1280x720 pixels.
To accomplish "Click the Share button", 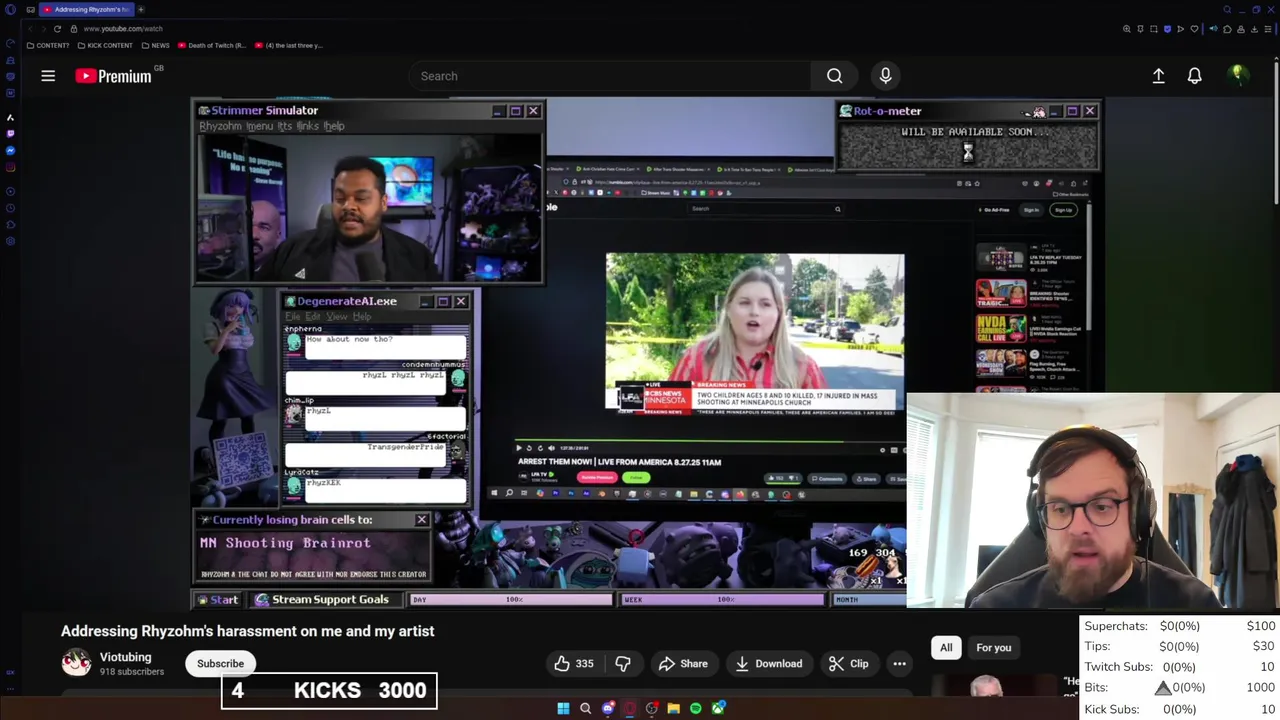I will (683, 663).
